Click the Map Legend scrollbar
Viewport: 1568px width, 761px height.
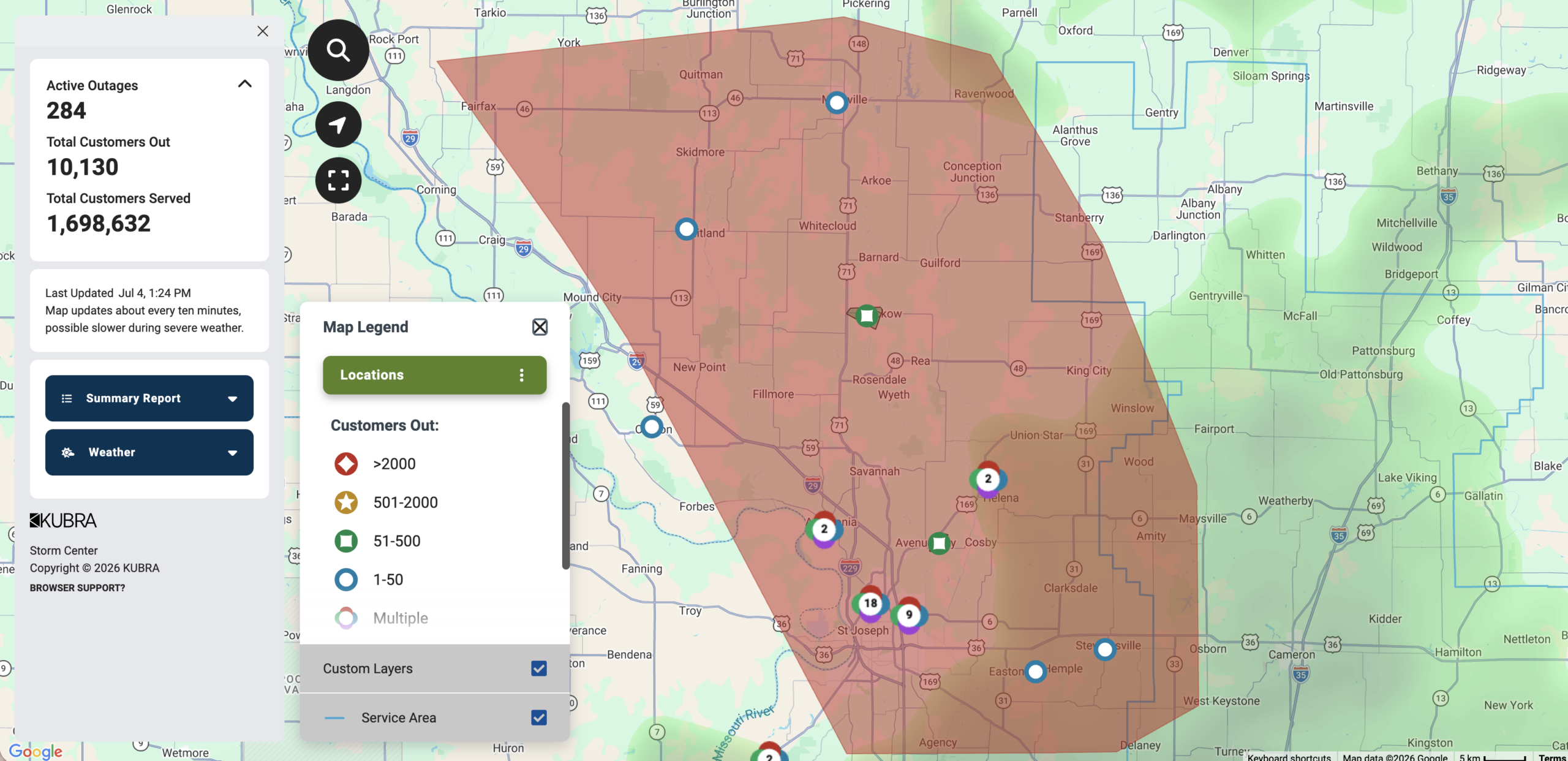[565, 486]
